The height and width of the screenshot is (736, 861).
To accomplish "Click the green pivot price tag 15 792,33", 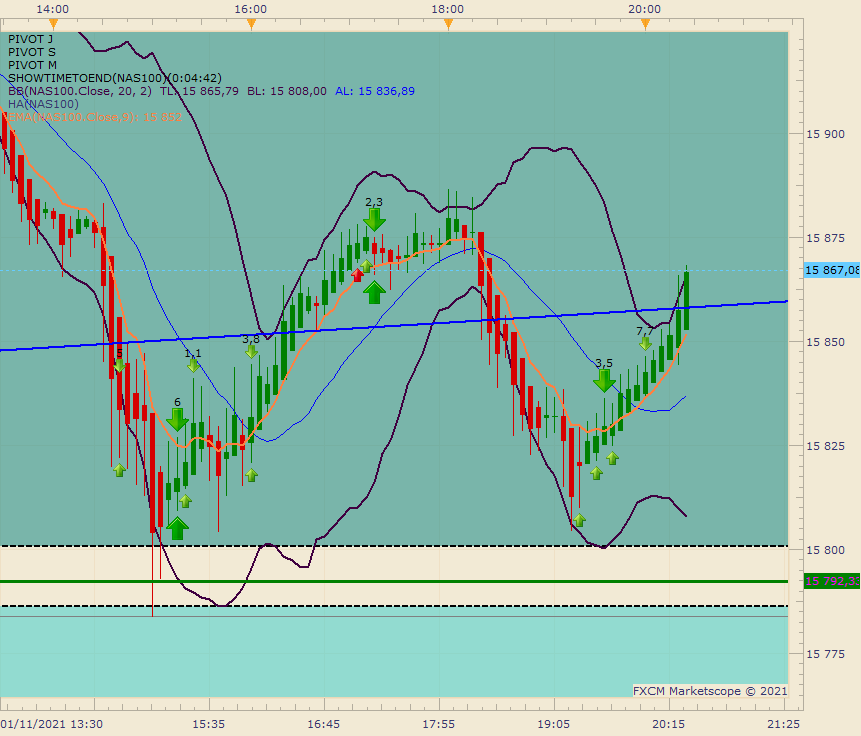I will (832, 581).
